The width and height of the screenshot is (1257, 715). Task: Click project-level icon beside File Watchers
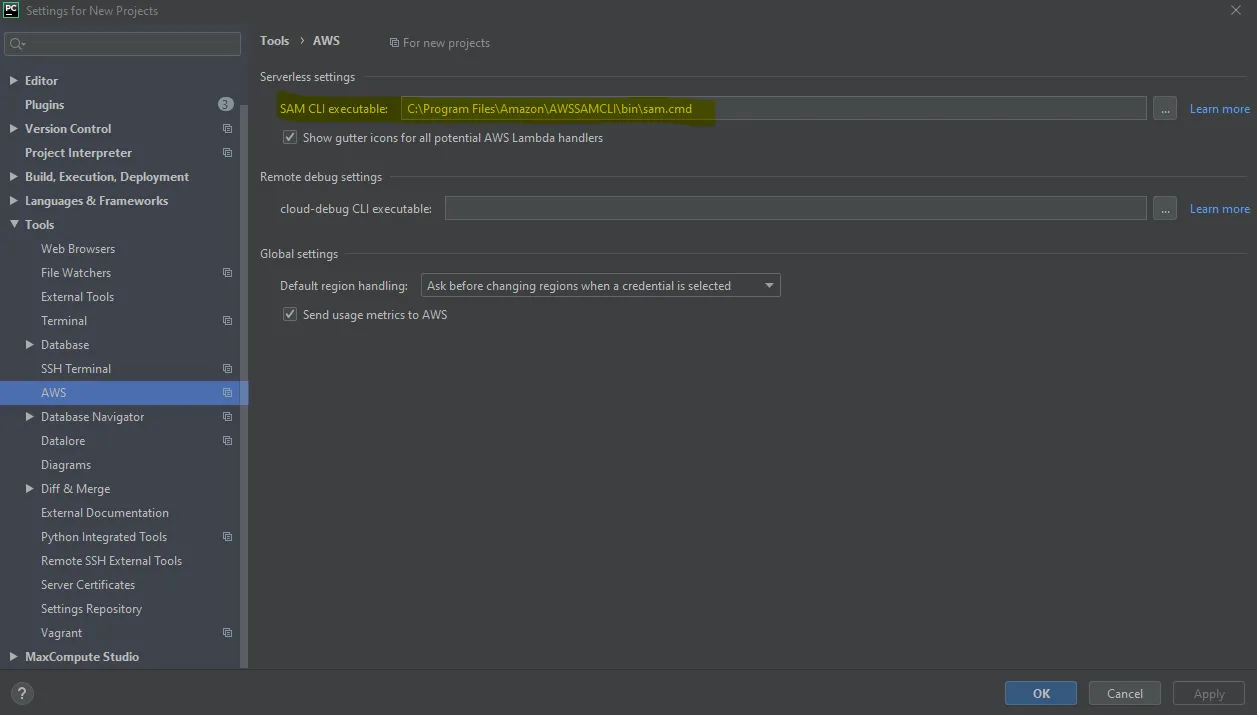227,273
